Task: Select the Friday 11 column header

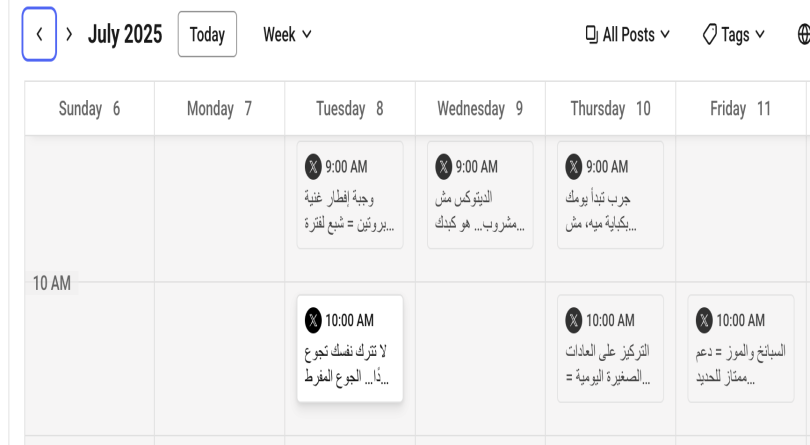Action: (x=740, y=109)
